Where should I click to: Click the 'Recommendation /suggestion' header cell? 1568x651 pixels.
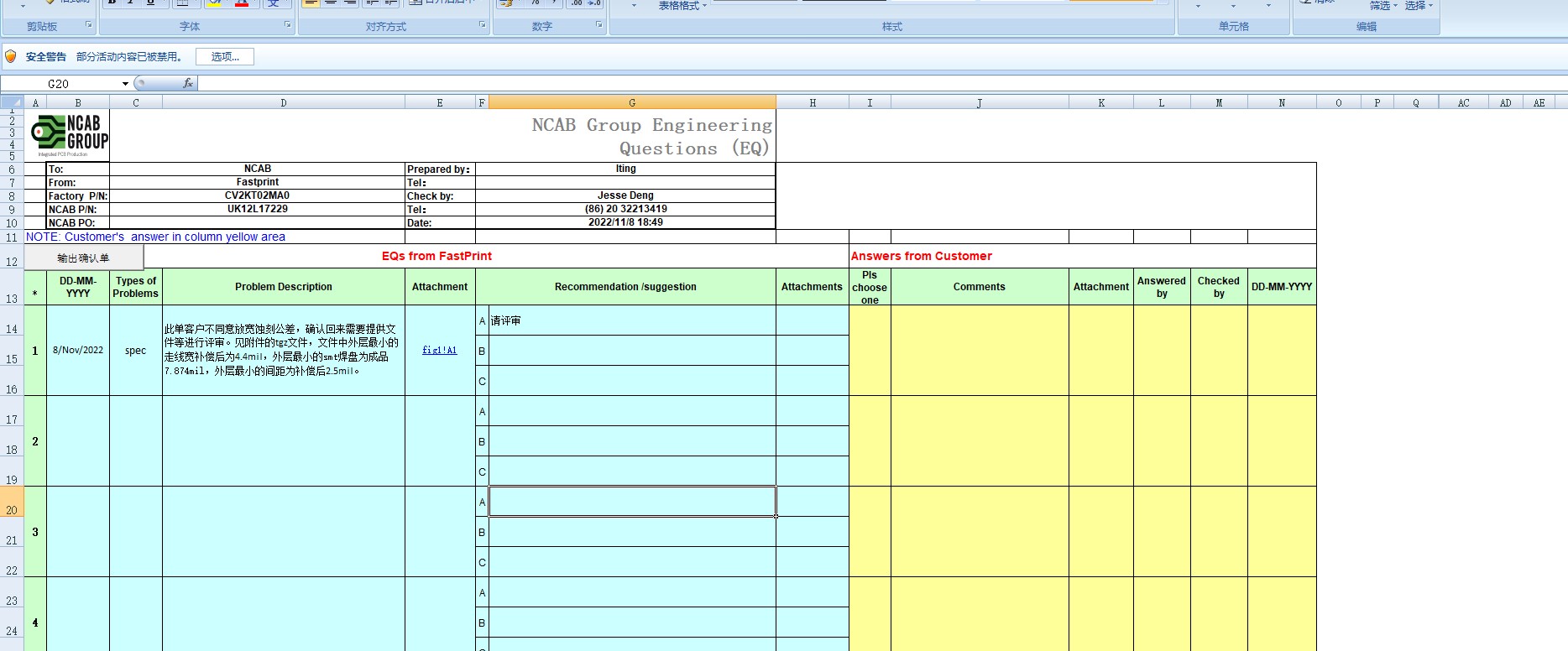point(625,287)
